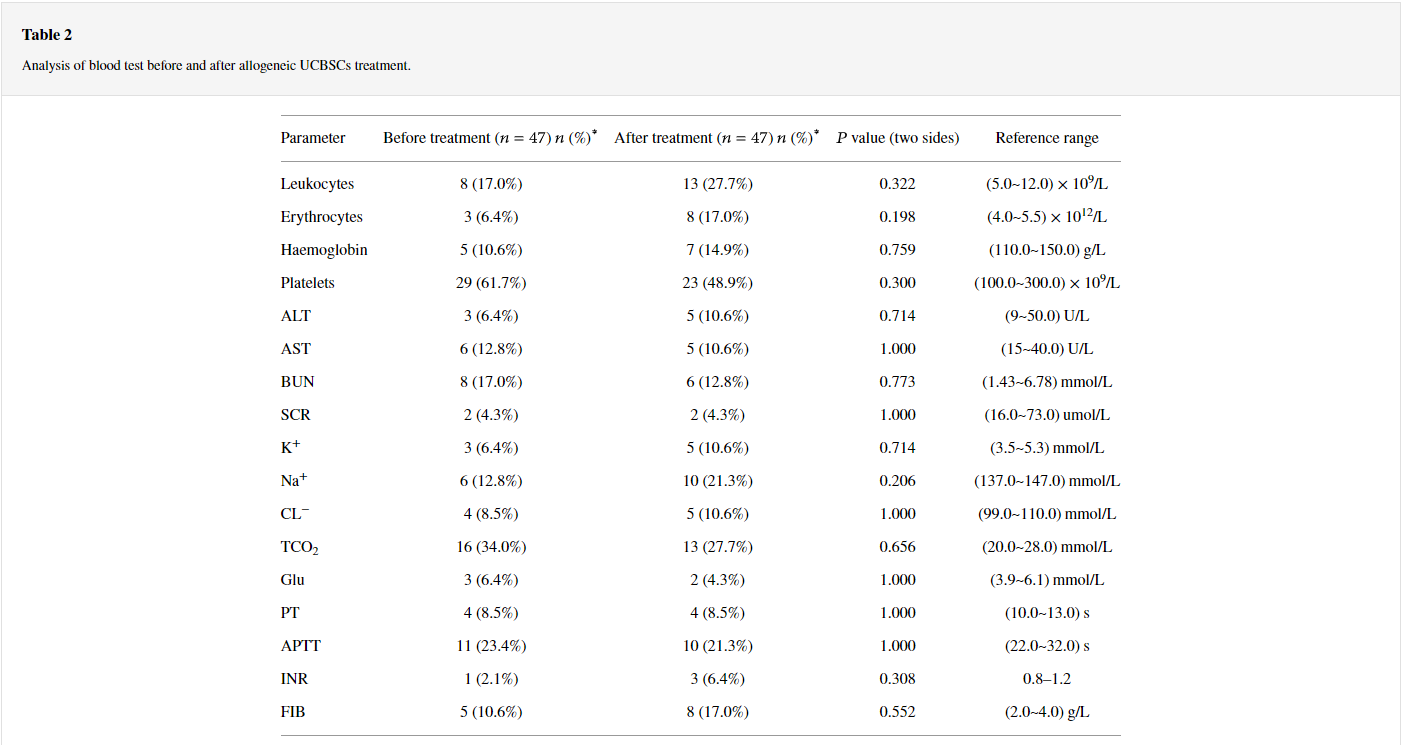This screenshot has height=745, width=1403.
Task: Click the BUN P value 0.773
Action: coord(897,382)
